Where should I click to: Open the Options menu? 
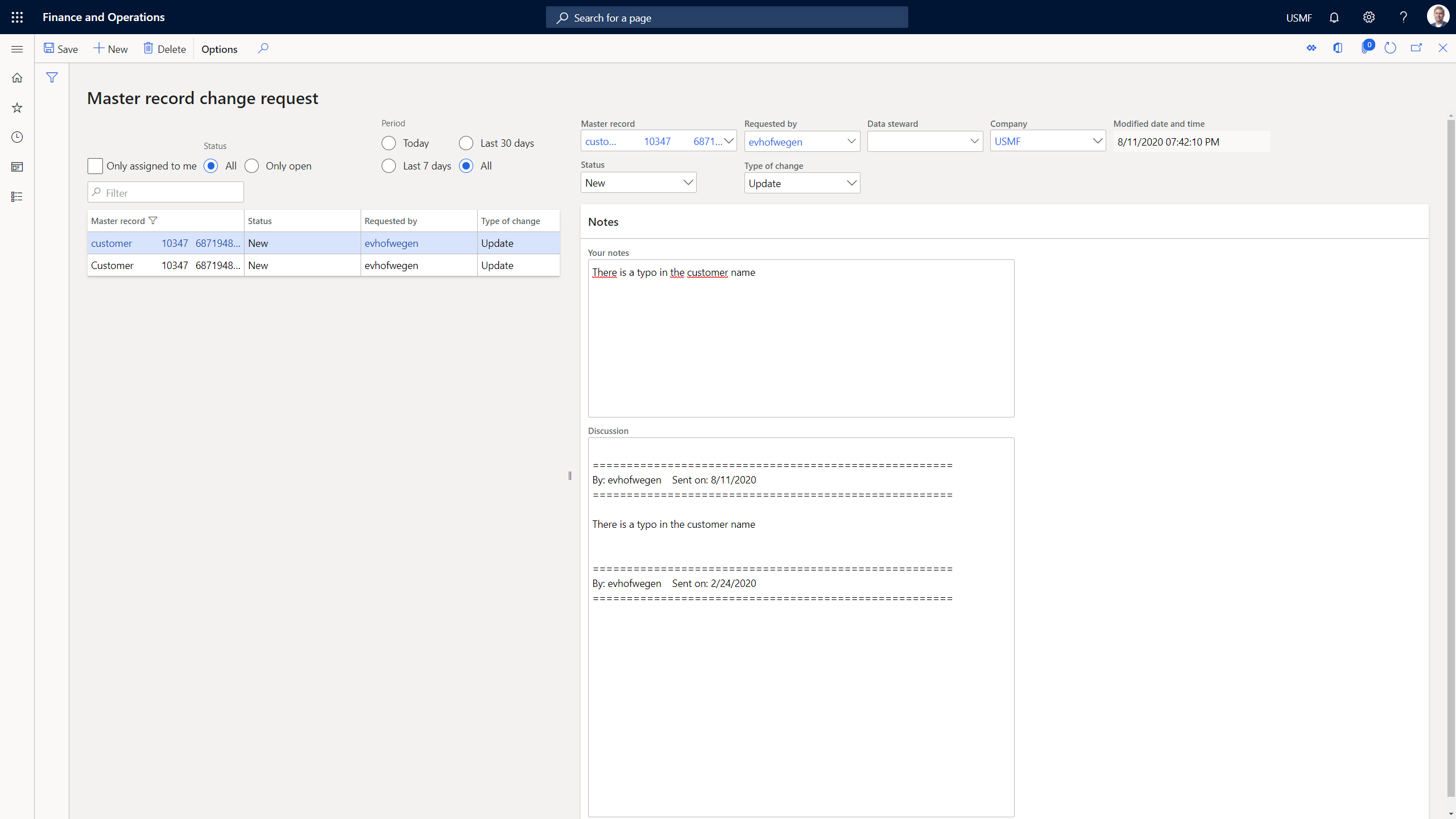218,49
